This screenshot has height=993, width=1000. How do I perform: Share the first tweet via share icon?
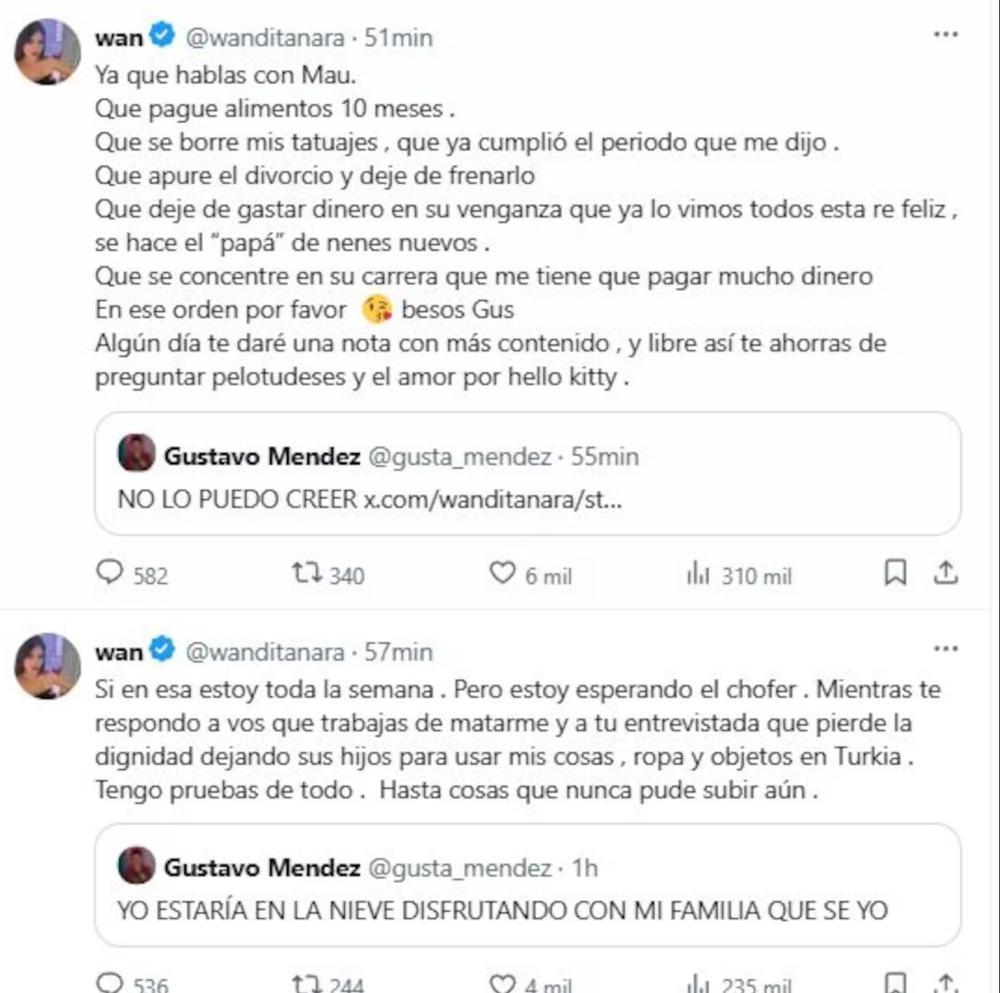click(946, 573)
